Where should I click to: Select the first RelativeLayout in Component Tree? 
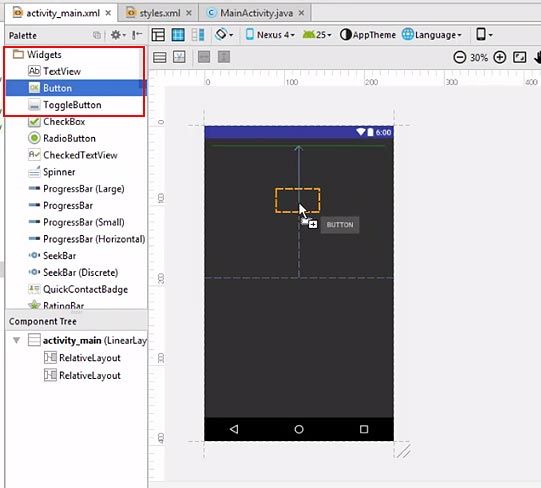[82, 358]
